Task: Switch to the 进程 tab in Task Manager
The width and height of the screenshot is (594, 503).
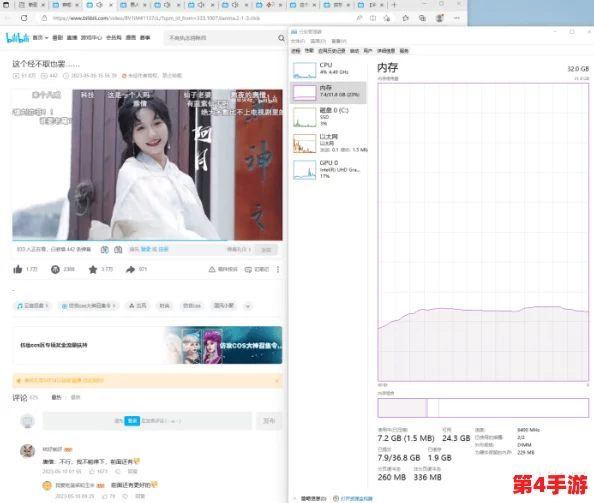Action: [x=296, y=51]
